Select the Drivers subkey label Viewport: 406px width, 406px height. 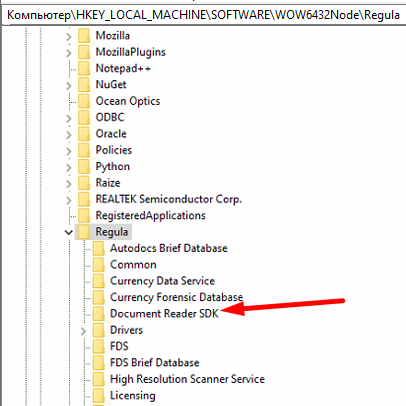click(x=126, y=329)
